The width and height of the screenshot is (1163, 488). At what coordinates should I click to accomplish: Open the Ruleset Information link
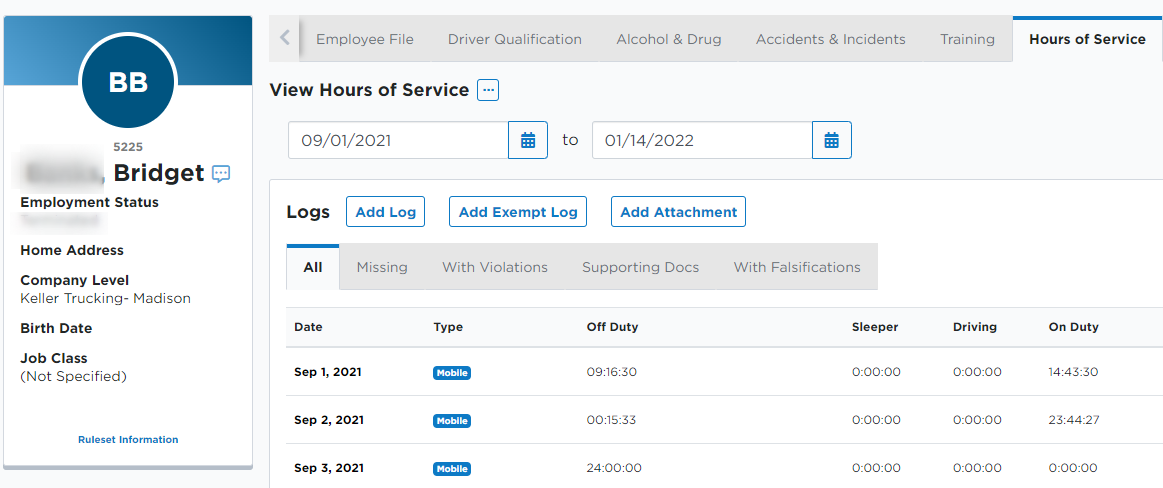click(128, 440)
